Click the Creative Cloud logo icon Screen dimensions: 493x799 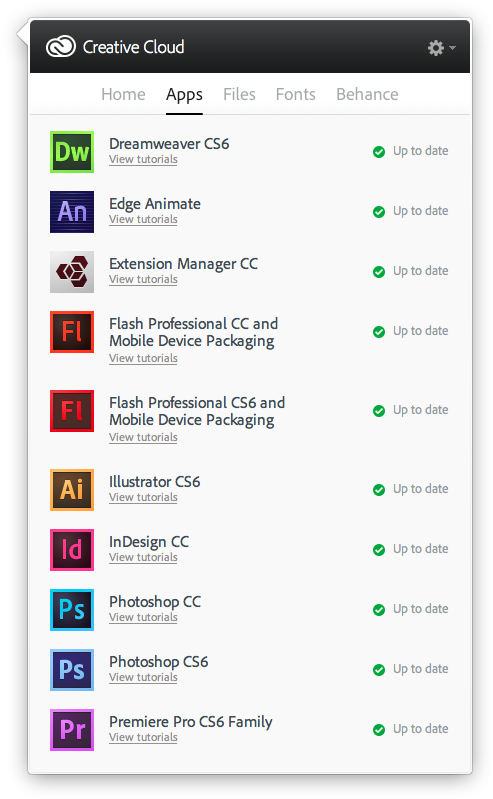[x=61, y=47]
